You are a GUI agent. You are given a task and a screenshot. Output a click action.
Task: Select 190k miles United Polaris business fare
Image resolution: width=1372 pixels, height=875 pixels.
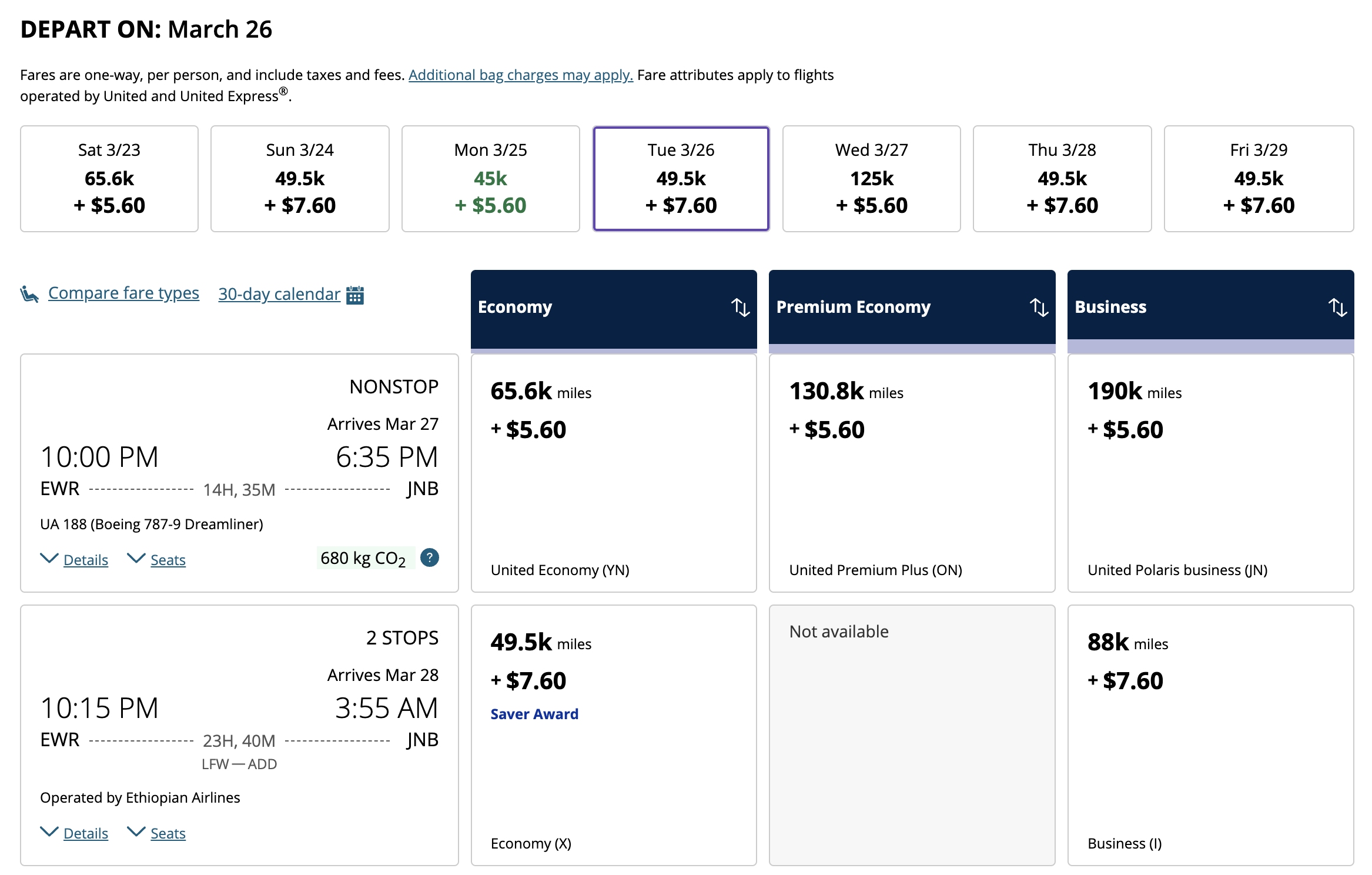1211,473
